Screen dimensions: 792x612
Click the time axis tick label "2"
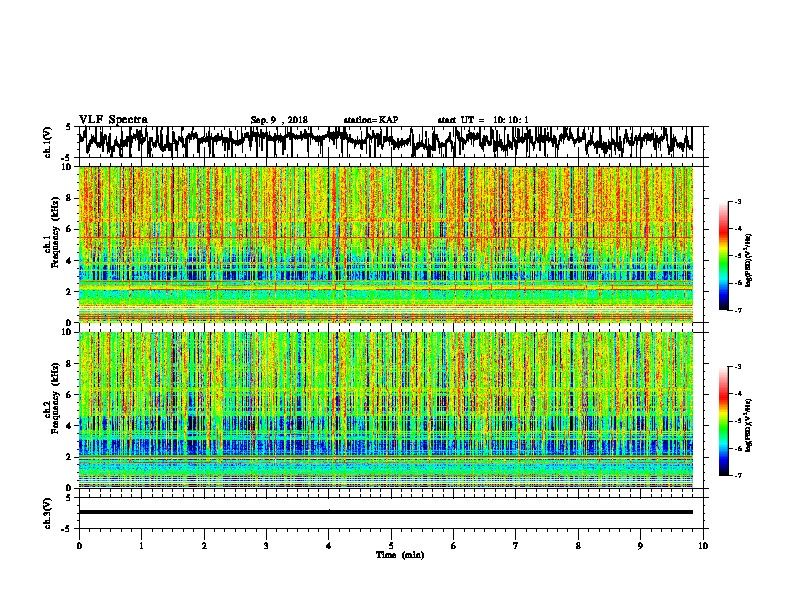point(204,546)
